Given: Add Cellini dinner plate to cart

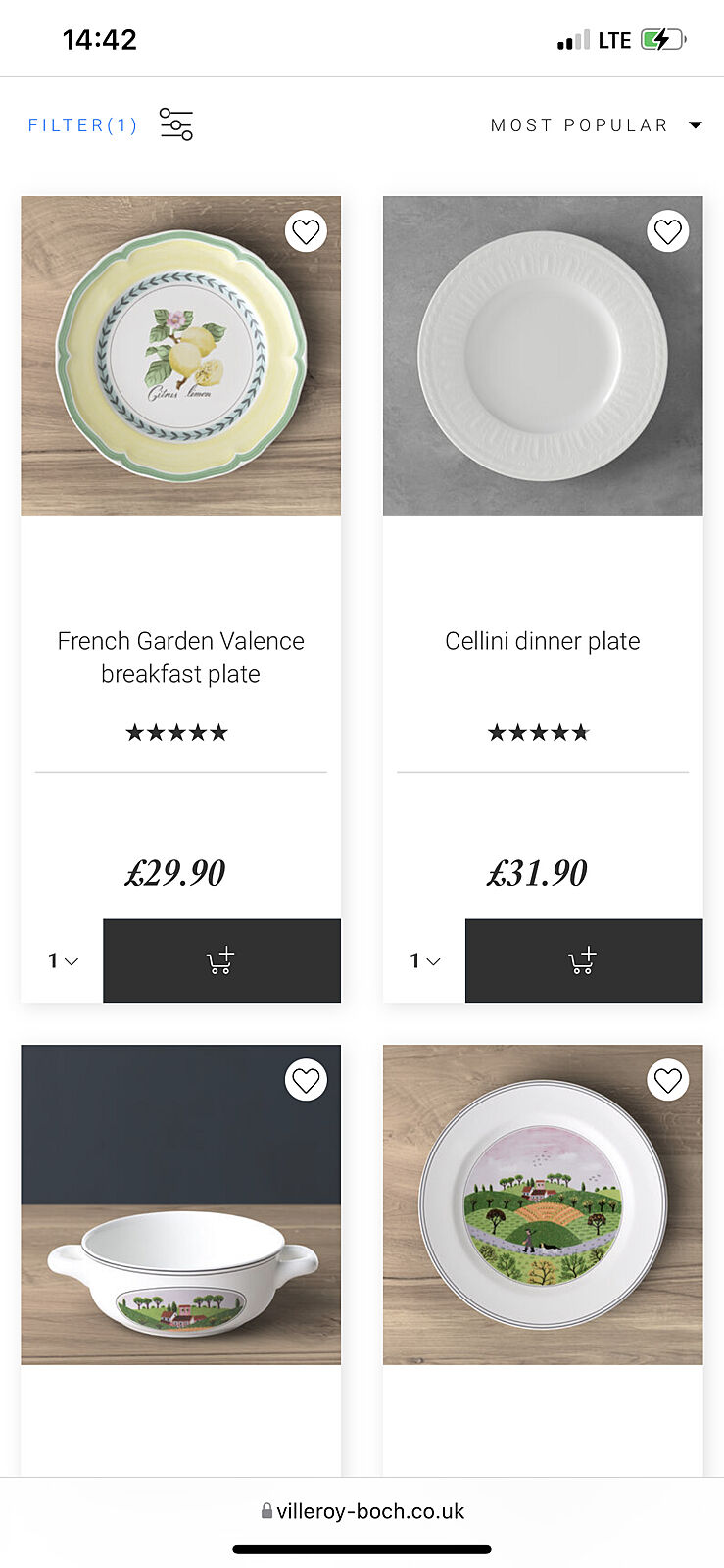Looking at the screenshot, I should pyautogui.click(x=584, y=960).
